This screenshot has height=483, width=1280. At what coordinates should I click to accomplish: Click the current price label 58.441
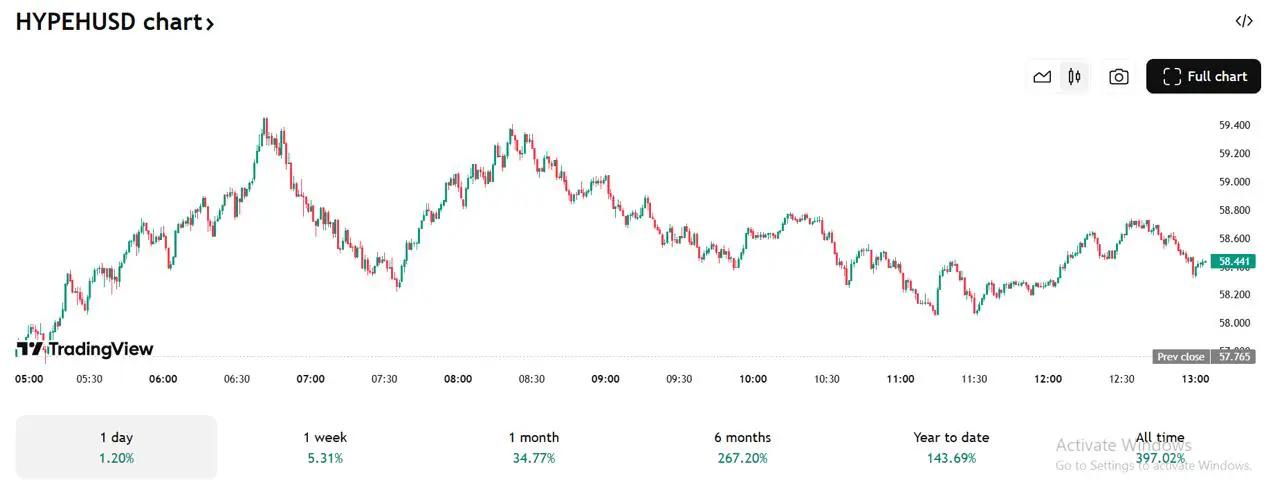tap(1233, 262)
